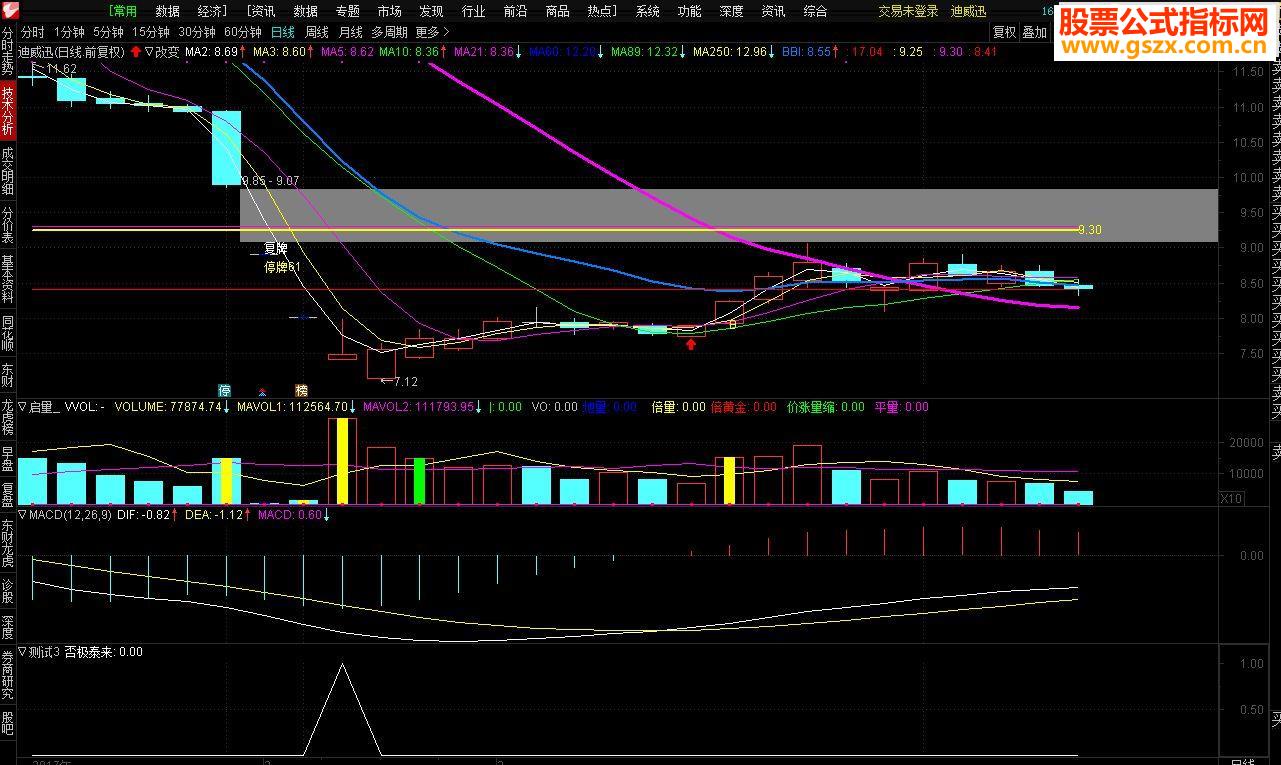Open the 更多 periods expander
Image resolution: width=1281 pixels, height=765 pixels.
(432, 32)
